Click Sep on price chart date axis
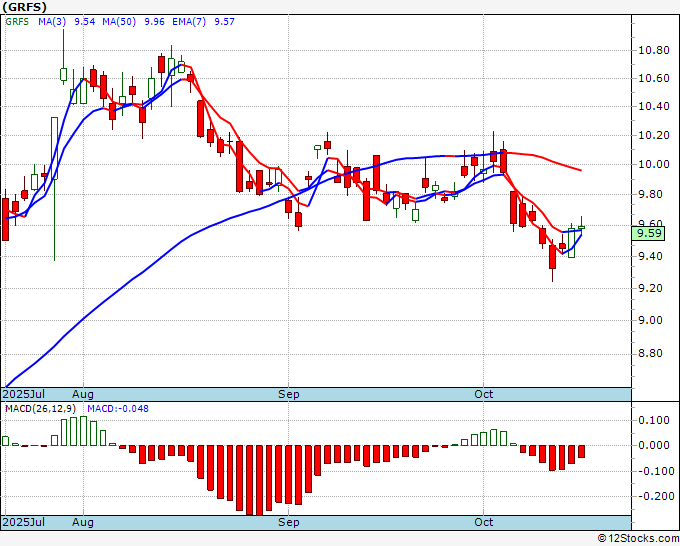 click(x=289, y=394)
